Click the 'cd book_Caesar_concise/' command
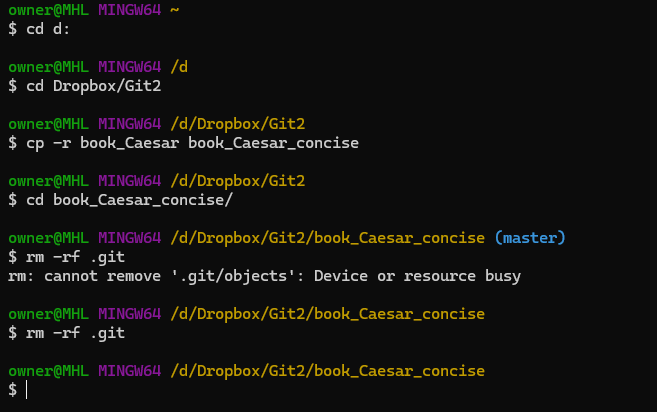The width and height of the screenshot is (657, 412). coord(129,200)
